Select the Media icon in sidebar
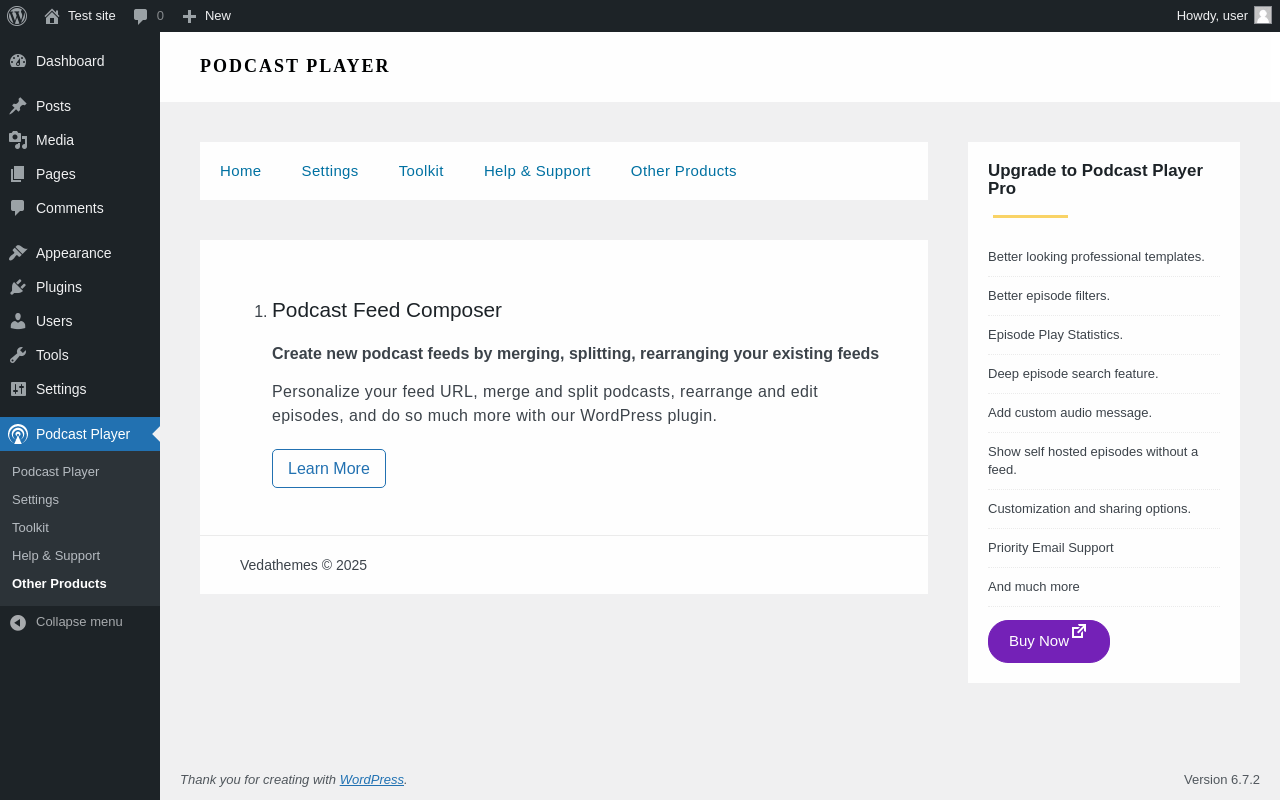Screen dimensions: 1280x800 (x=18, y=140)
